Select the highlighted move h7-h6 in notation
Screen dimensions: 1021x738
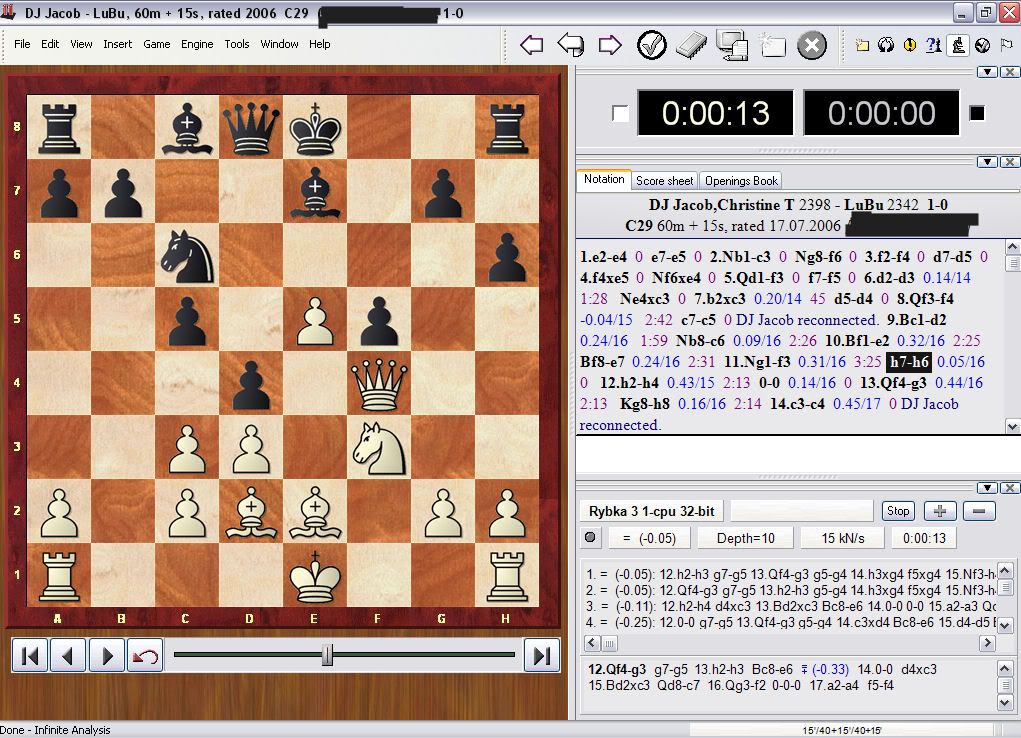pos(909,362)
